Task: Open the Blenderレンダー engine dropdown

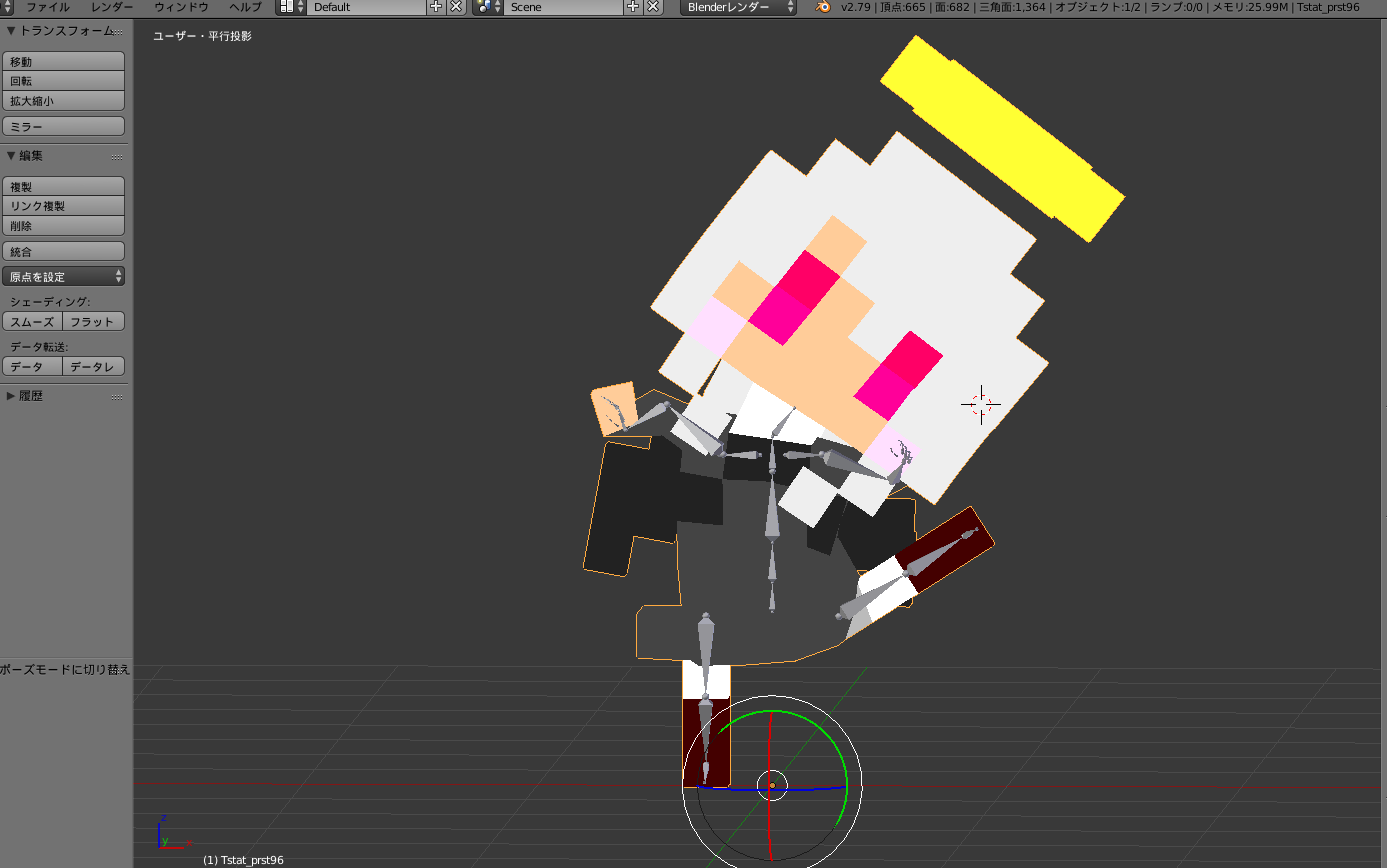Action: (x=739, y=7)
